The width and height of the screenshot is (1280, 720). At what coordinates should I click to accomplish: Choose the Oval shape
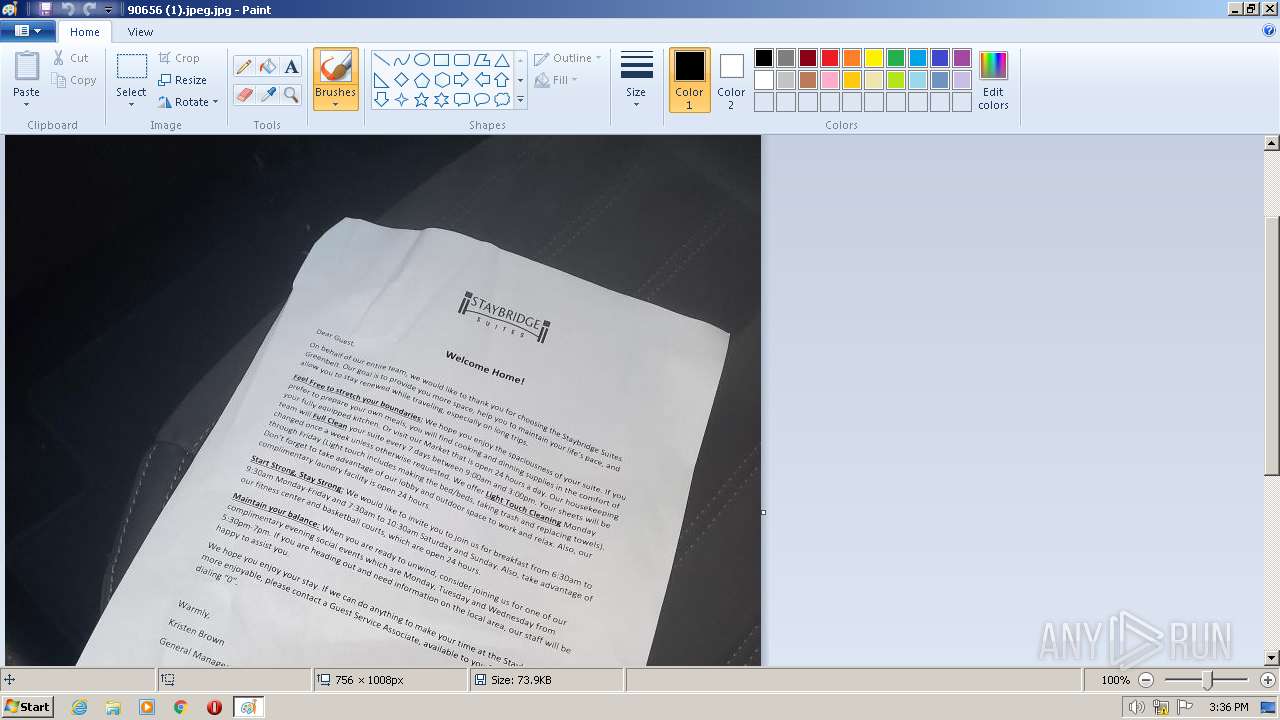(421, 60)
